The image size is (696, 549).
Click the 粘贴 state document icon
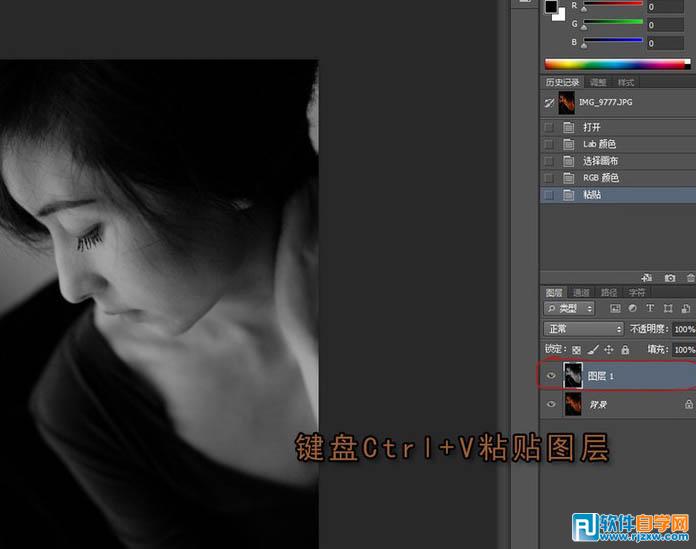(569, 195)
